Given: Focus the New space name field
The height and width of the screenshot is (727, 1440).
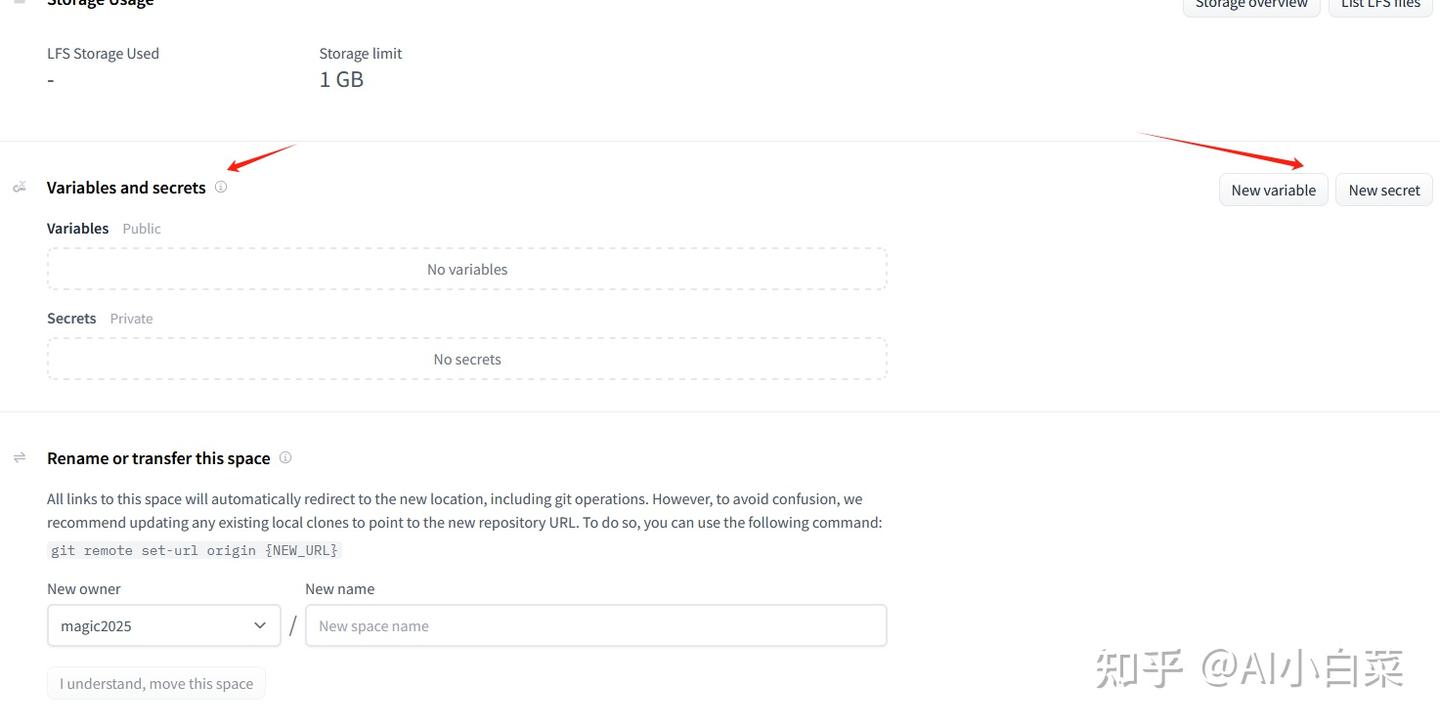Looking at the screenshot, I should coord(596,625).
